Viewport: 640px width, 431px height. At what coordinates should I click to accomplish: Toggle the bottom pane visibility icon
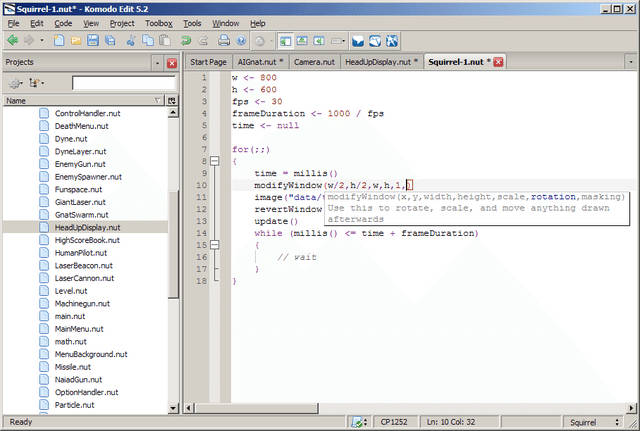click(301, 41)
